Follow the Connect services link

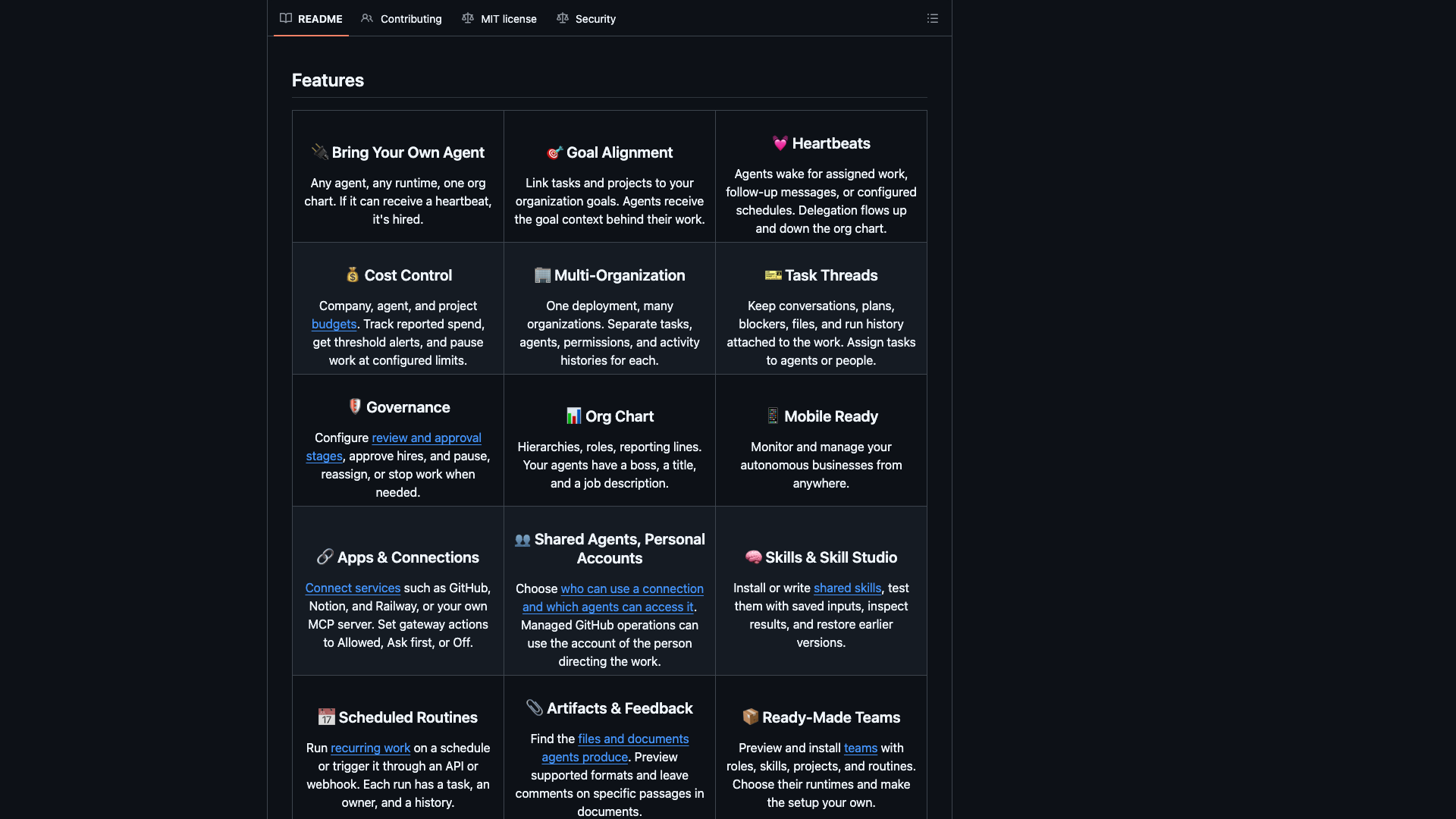[353, 588]
